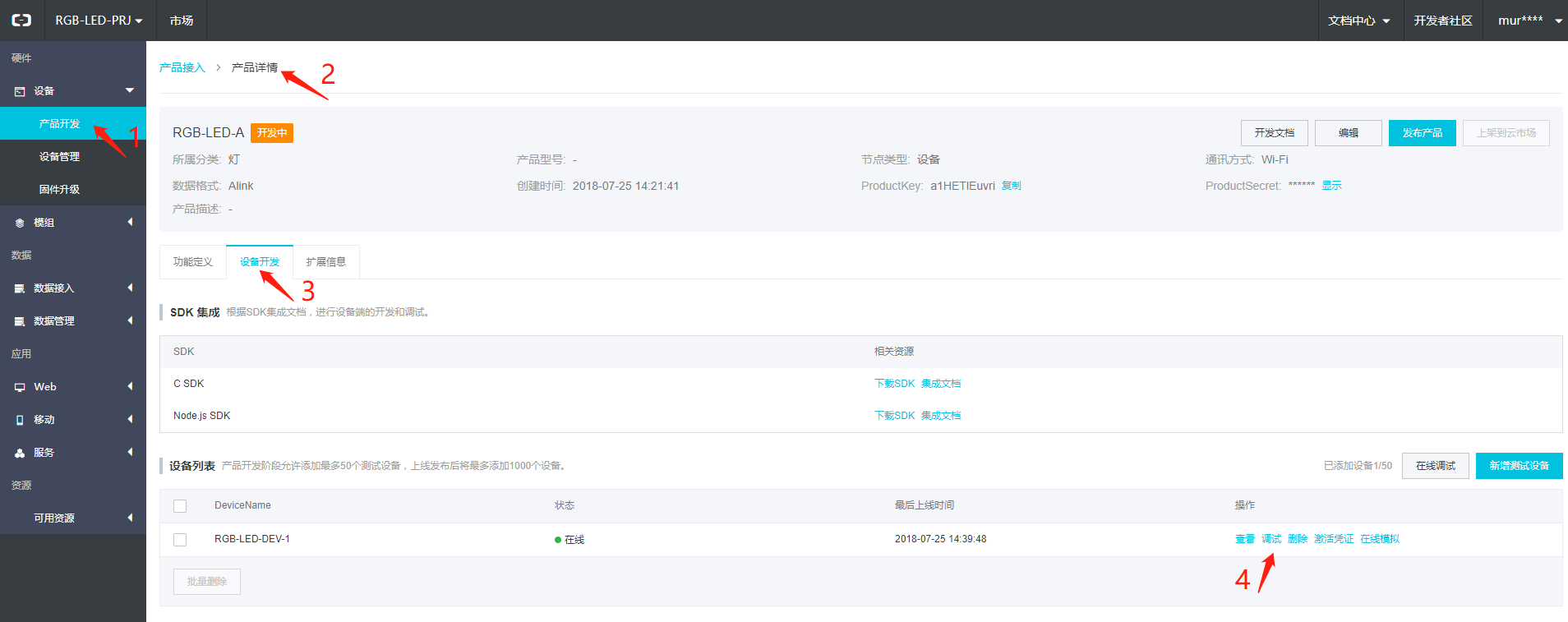
Task: Click the 发布产品 button
Action: [x=1422, y=133]
